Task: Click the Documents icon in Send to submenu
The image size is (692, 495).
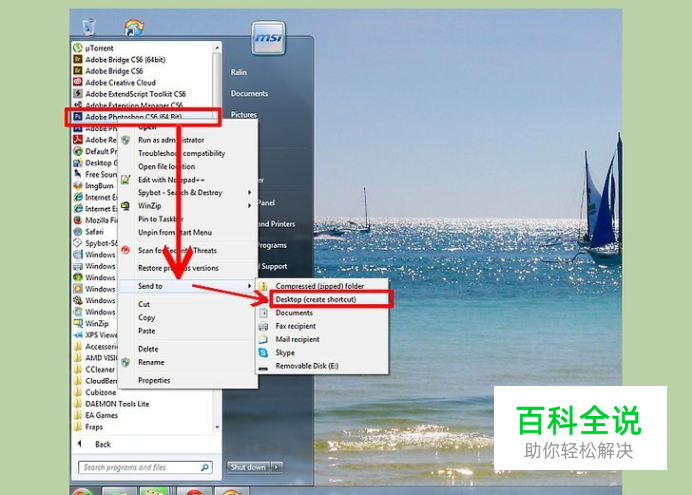Action: [263, 313]
